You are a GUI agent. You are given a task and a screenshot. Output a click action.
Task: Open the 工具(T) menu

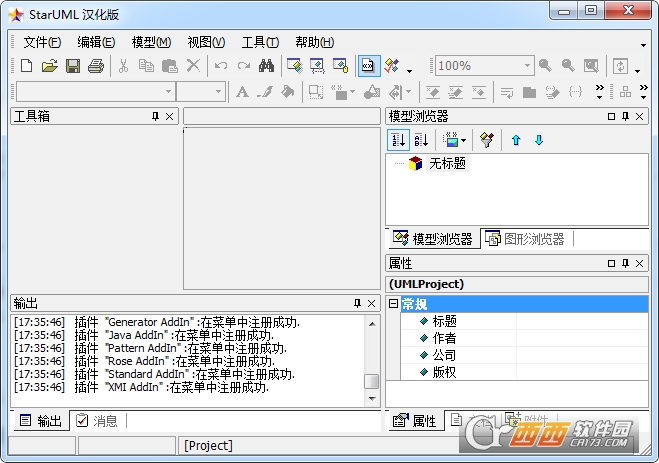click(260, 42)
